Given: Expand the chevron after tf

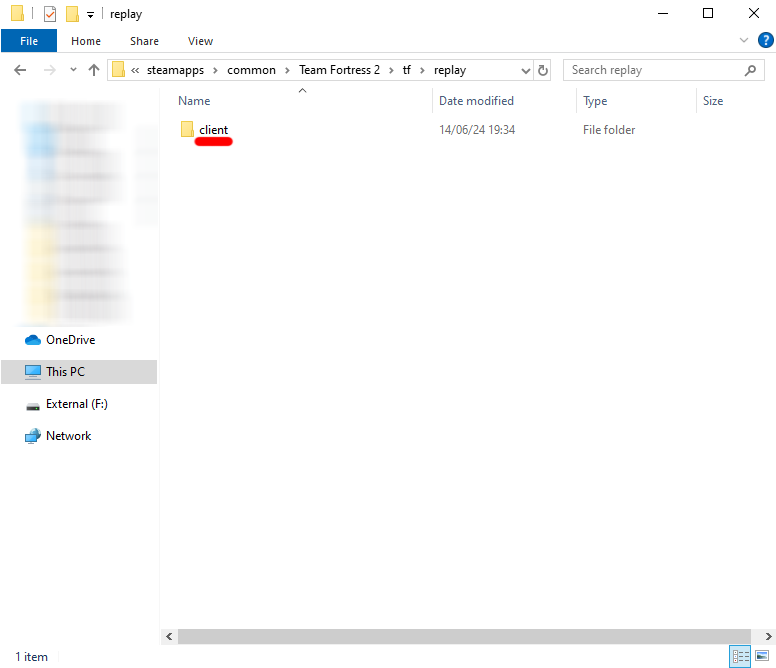Looking at the screenshot, I should point(422,70).
